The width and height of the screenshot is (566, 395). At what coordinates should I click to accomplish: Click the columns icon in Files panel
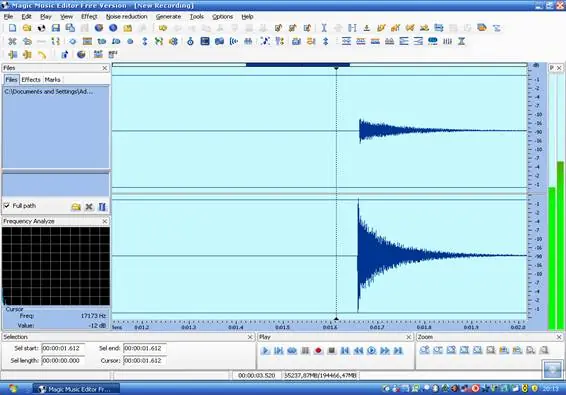coord(102,207)
